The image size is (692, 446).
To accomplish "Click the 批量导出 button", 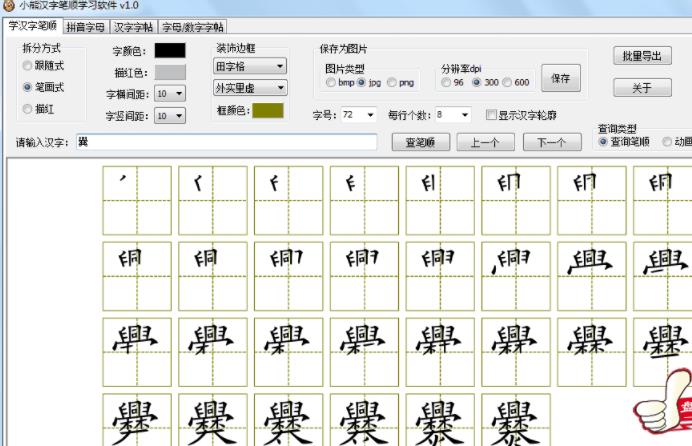I will click(642, 56).
